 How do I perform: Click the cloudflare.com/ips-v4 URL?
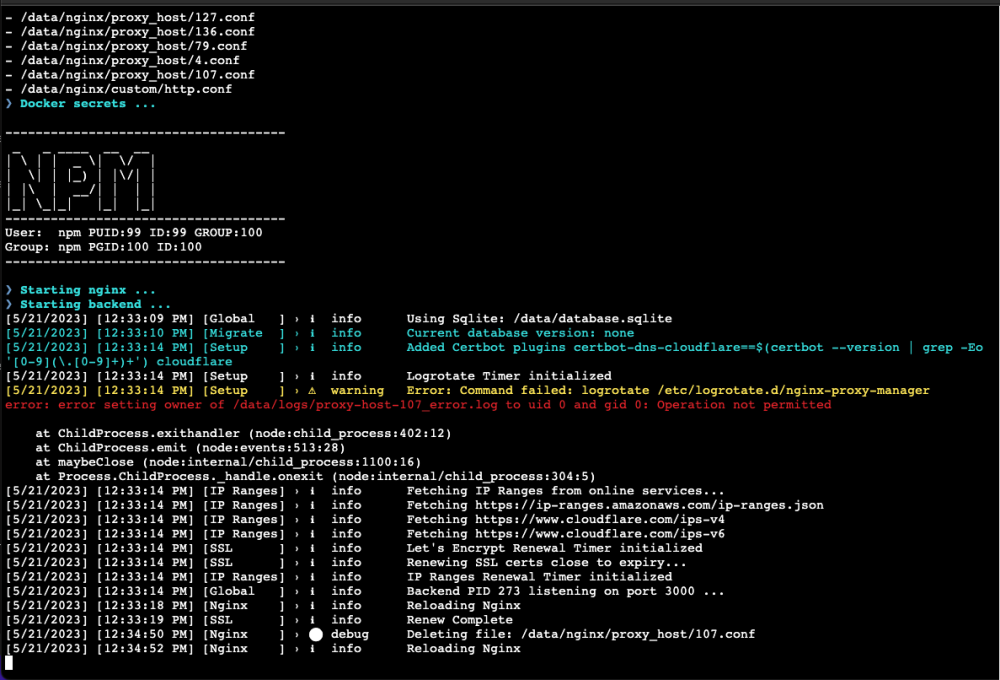point(599,520)
